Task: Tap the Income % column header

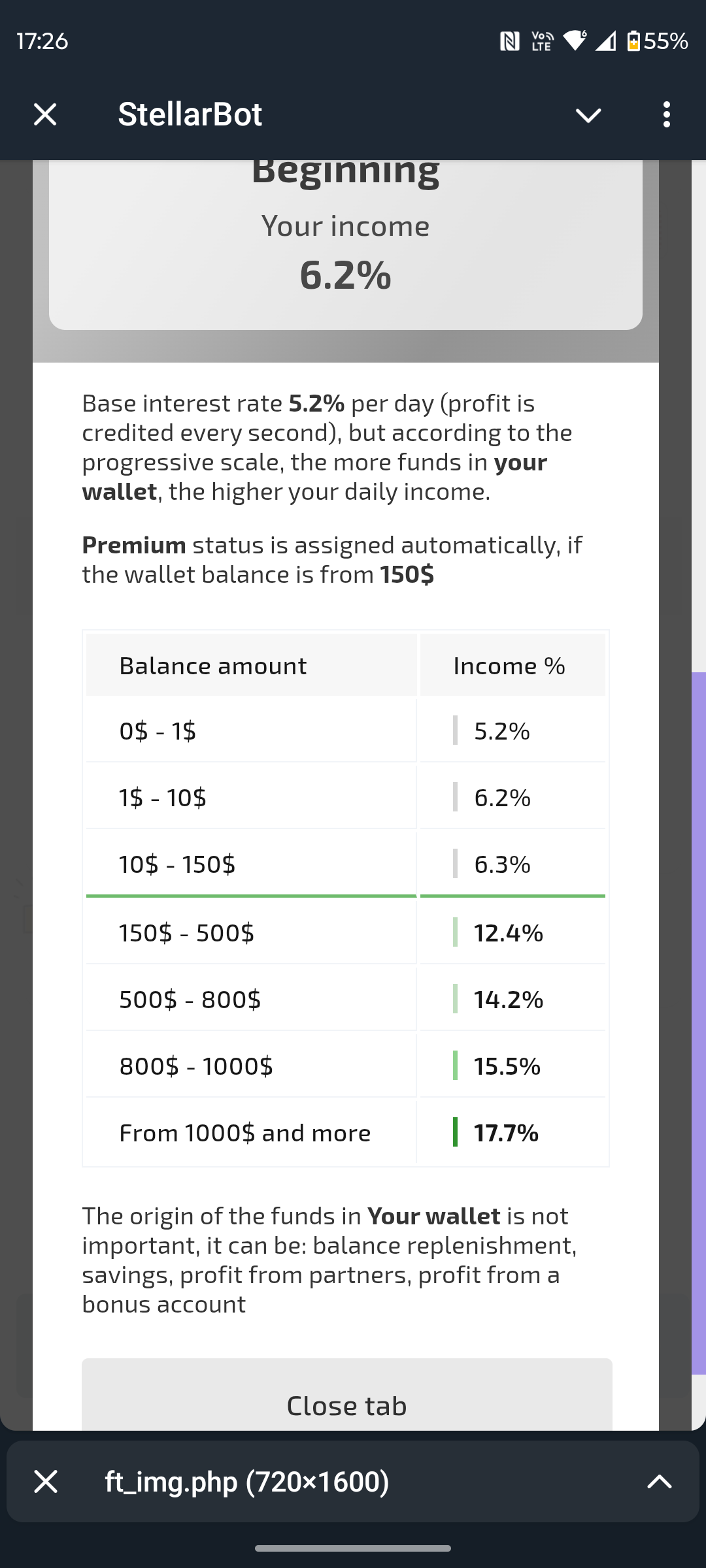Action: (509, 666)
